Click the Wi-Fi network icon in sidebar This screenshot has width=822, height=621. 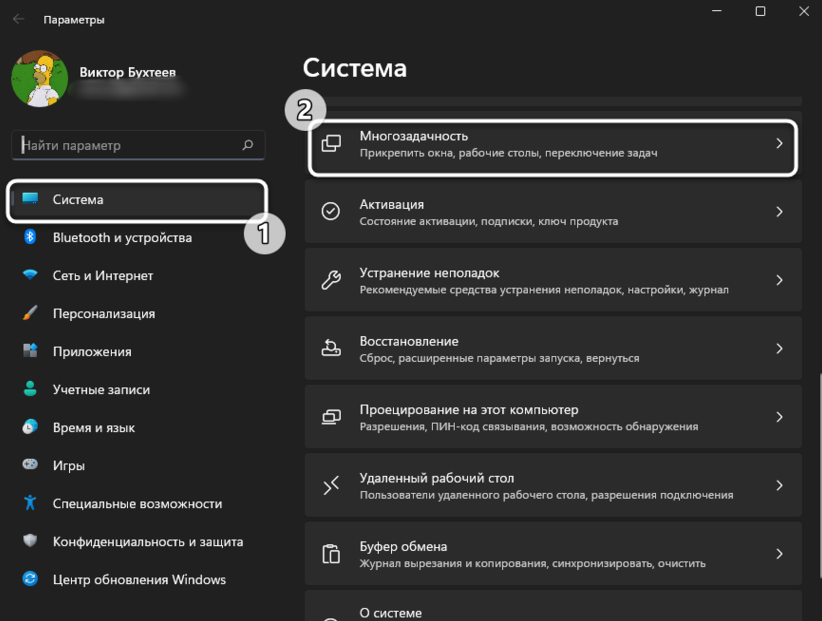(31, 276)
